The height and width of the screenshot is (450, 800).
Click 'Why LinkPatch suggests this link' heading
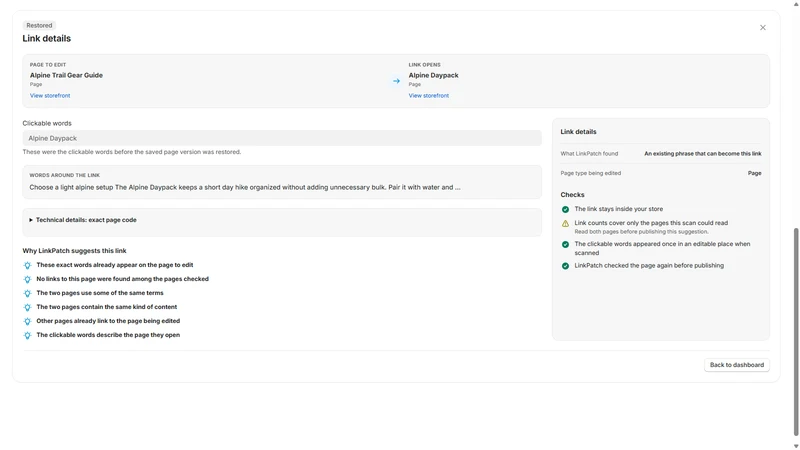pyautogui.click(x=74, y=251)
